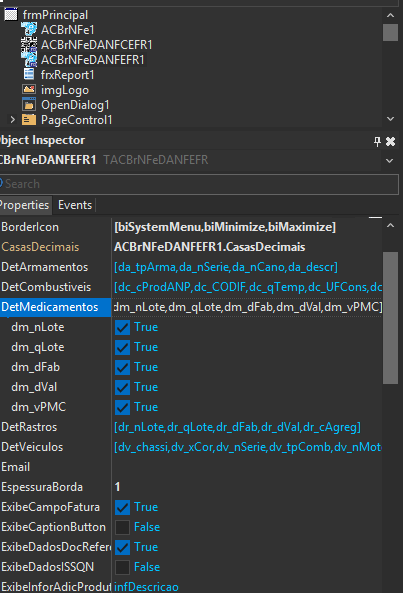Select the frmPrincipal form icon
The width and height of the screenshot is (403, 593).
coord(11,15)
